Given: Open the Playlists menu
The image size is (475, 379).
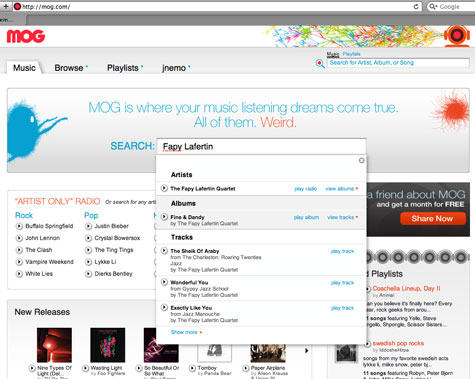Looking at the screenshot, I should [125, 68].
